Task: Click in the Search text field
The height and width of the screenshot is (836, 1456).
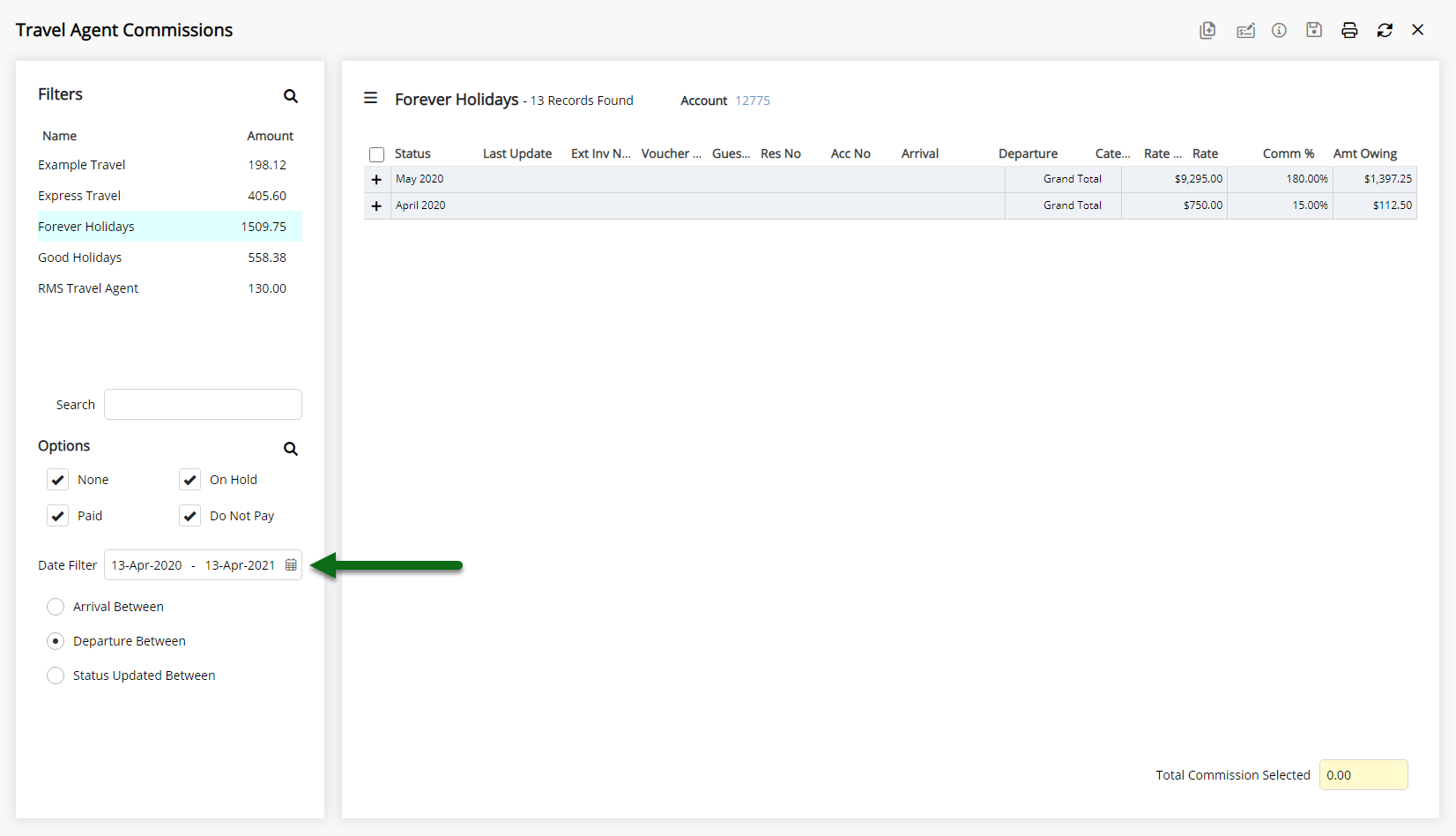Action: (203, 405)
